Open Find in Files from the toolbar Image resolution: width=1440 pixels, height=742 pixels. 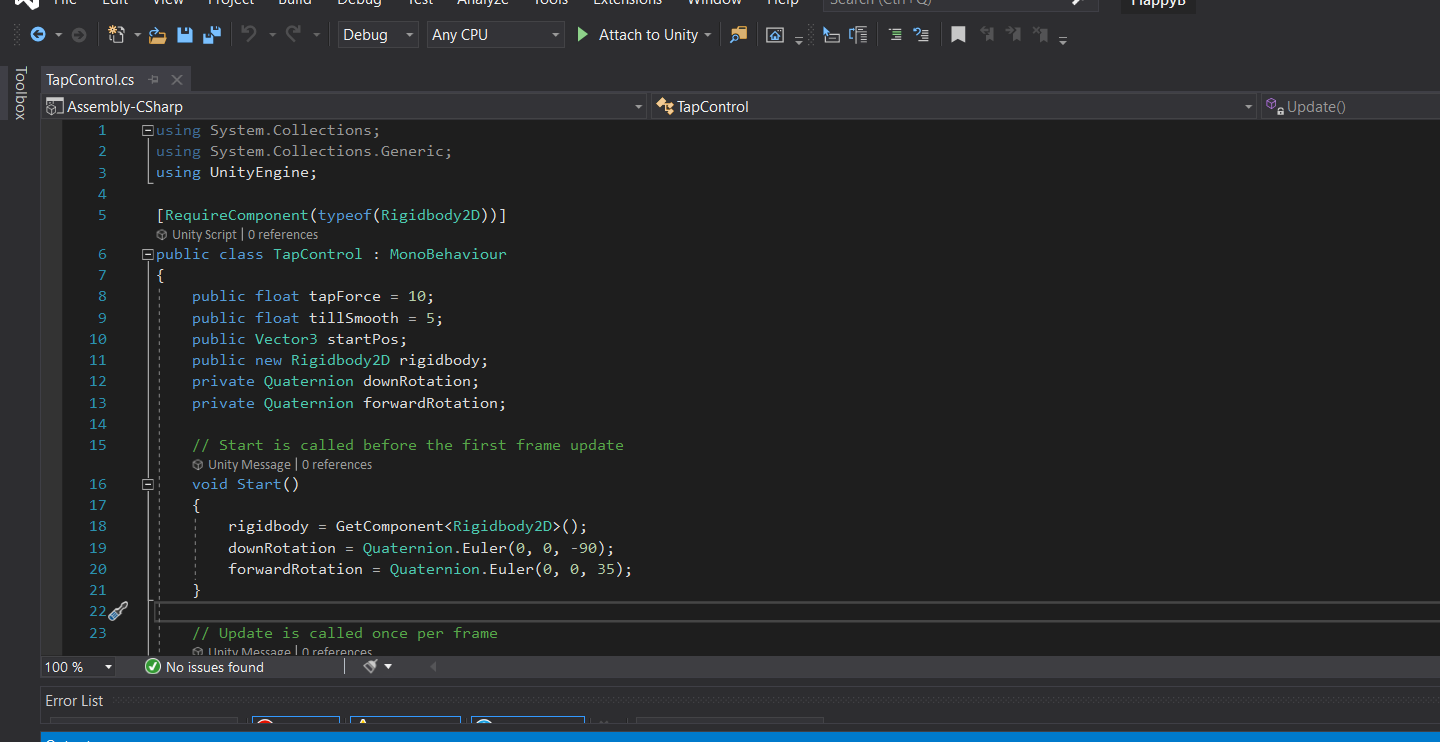click(x=738, y=35)
